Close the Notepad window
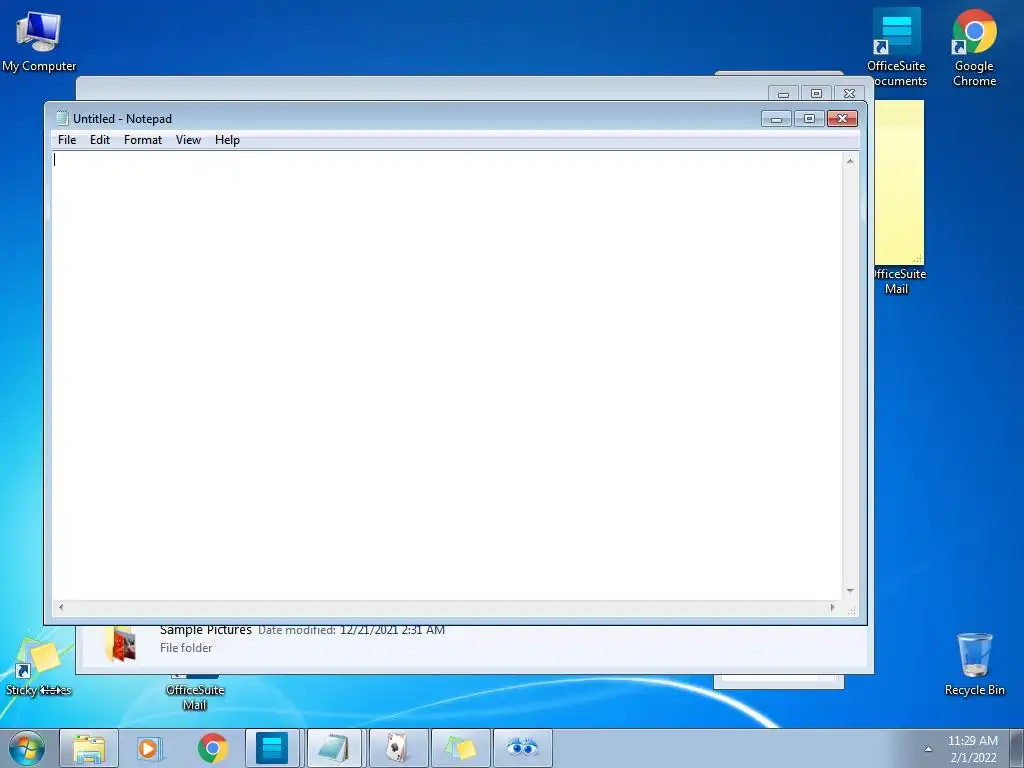The image size is (1024, 768). click(842, 119)
